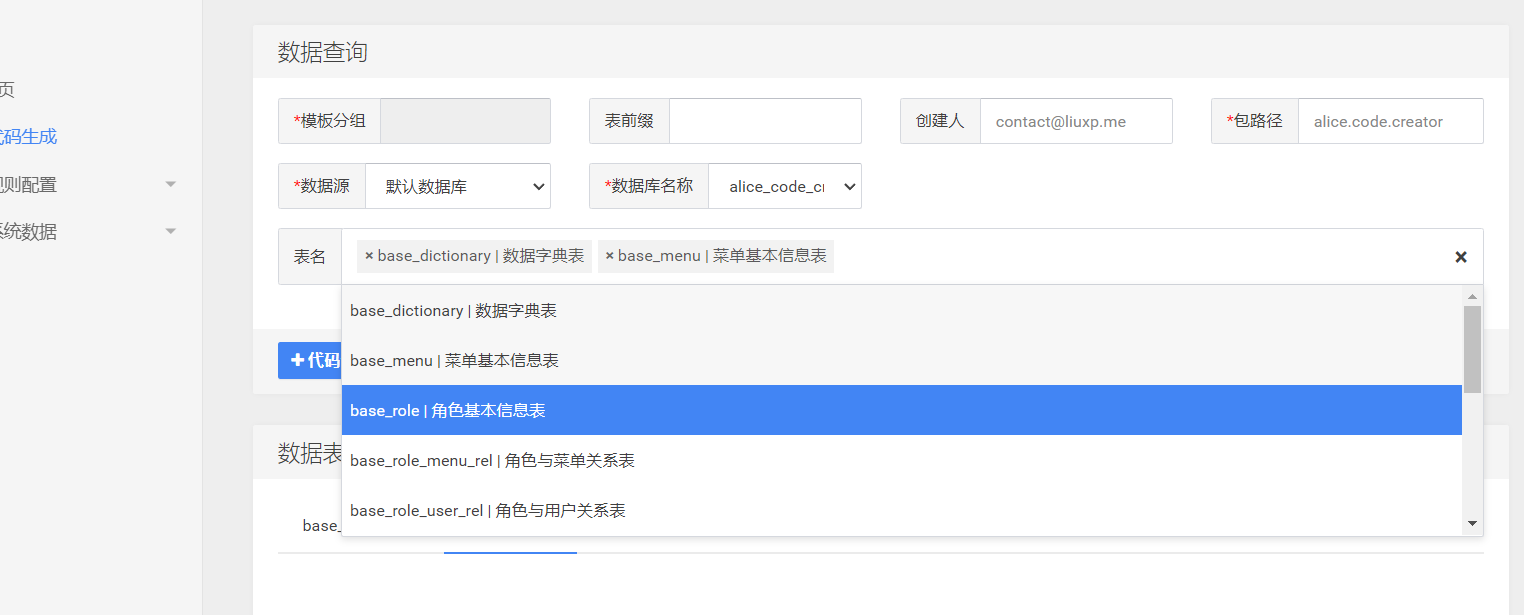This screenshot has width=1524, height=615.
Task: Click the blue 代码 generate button
Action: coord(310,360)
